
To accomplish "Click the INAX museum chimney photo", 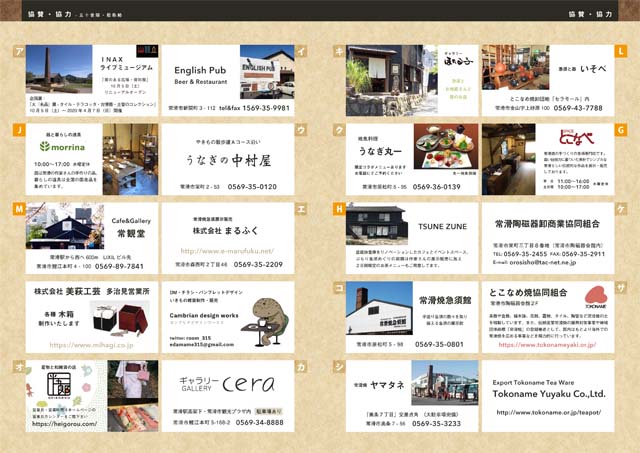I will coord(59,69).
